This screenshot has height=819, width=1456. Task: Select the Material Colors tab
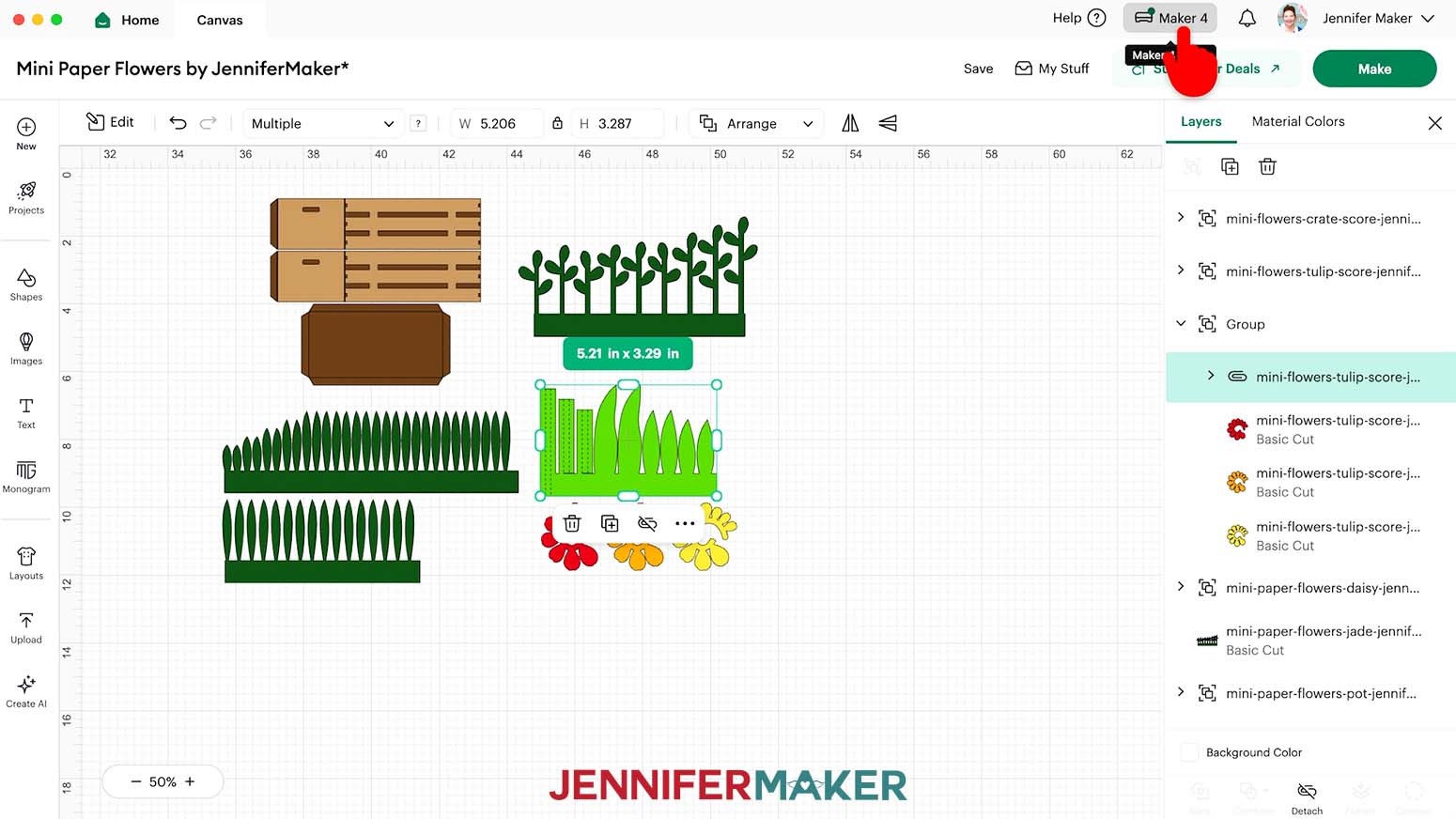point(1298,121)
